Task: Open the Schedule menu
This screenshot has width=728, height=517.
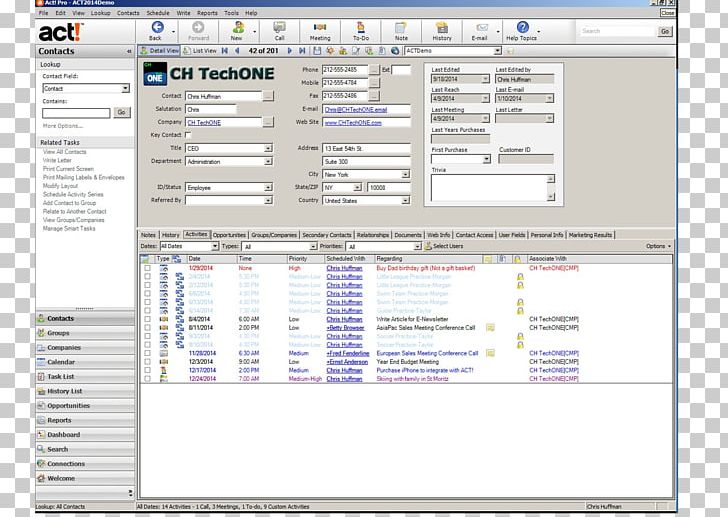Action: 158,13
